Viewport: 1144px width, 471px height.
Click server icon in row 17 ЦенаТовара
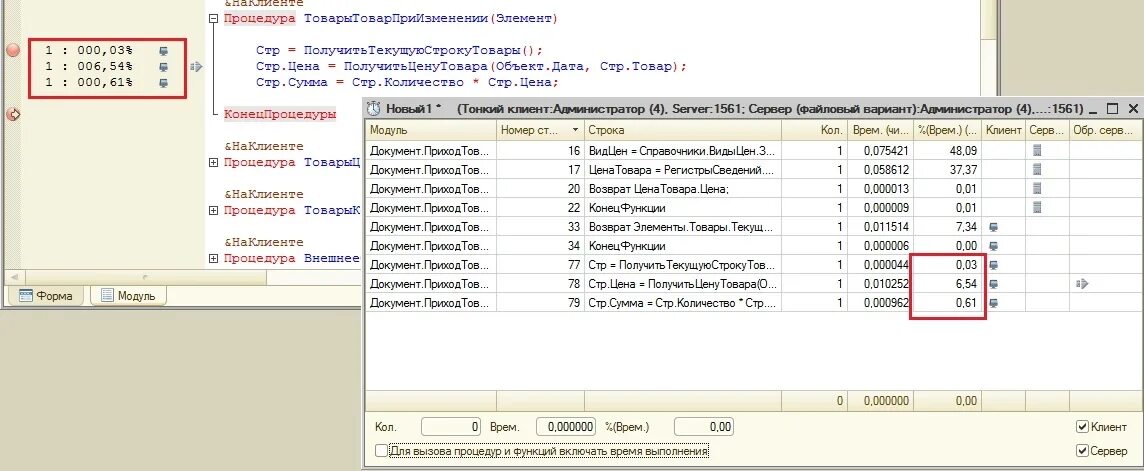pyautogui.click(x=1037, y=170)
